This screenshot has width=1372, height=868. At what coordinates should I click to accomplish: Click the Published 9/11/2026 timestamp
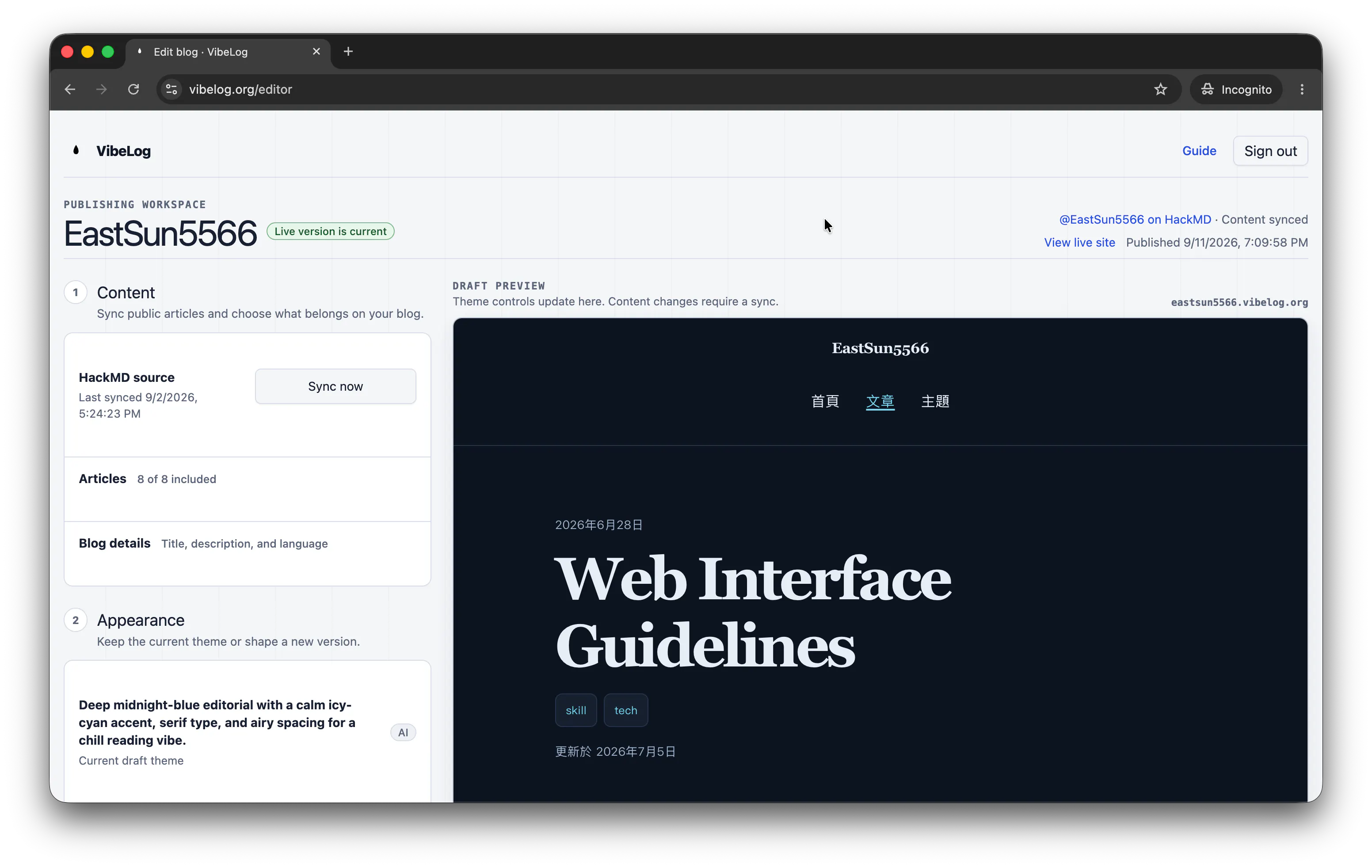pyautogui.click(x=1216, y=243)
